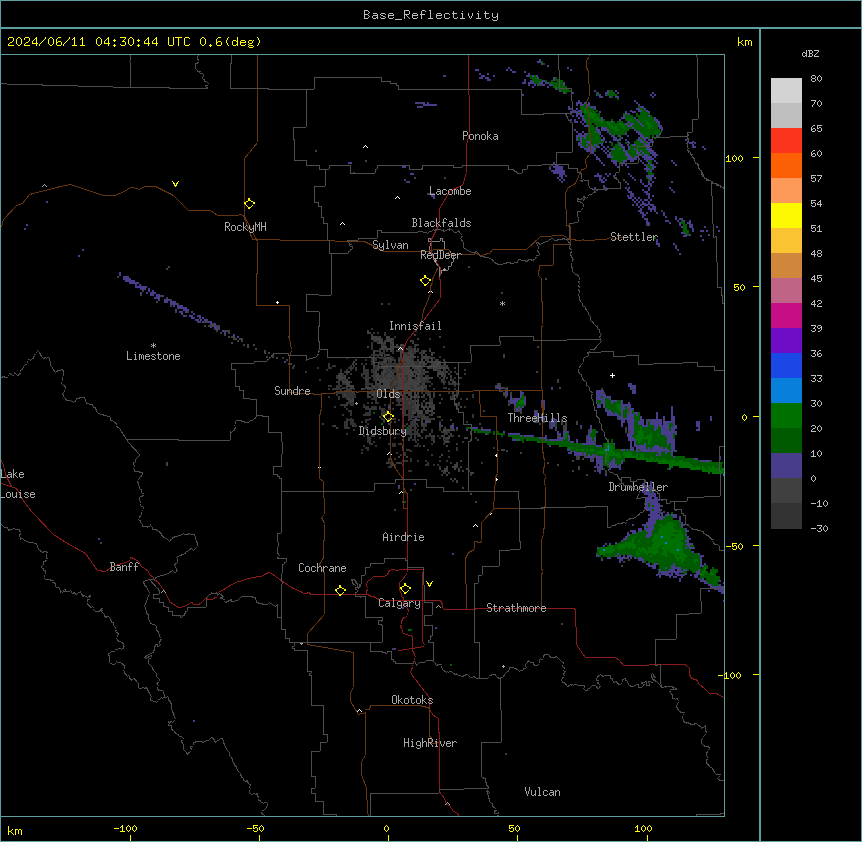862x842 pixels.
Task: Click the Strathmore label
Action: click(516, 608)
